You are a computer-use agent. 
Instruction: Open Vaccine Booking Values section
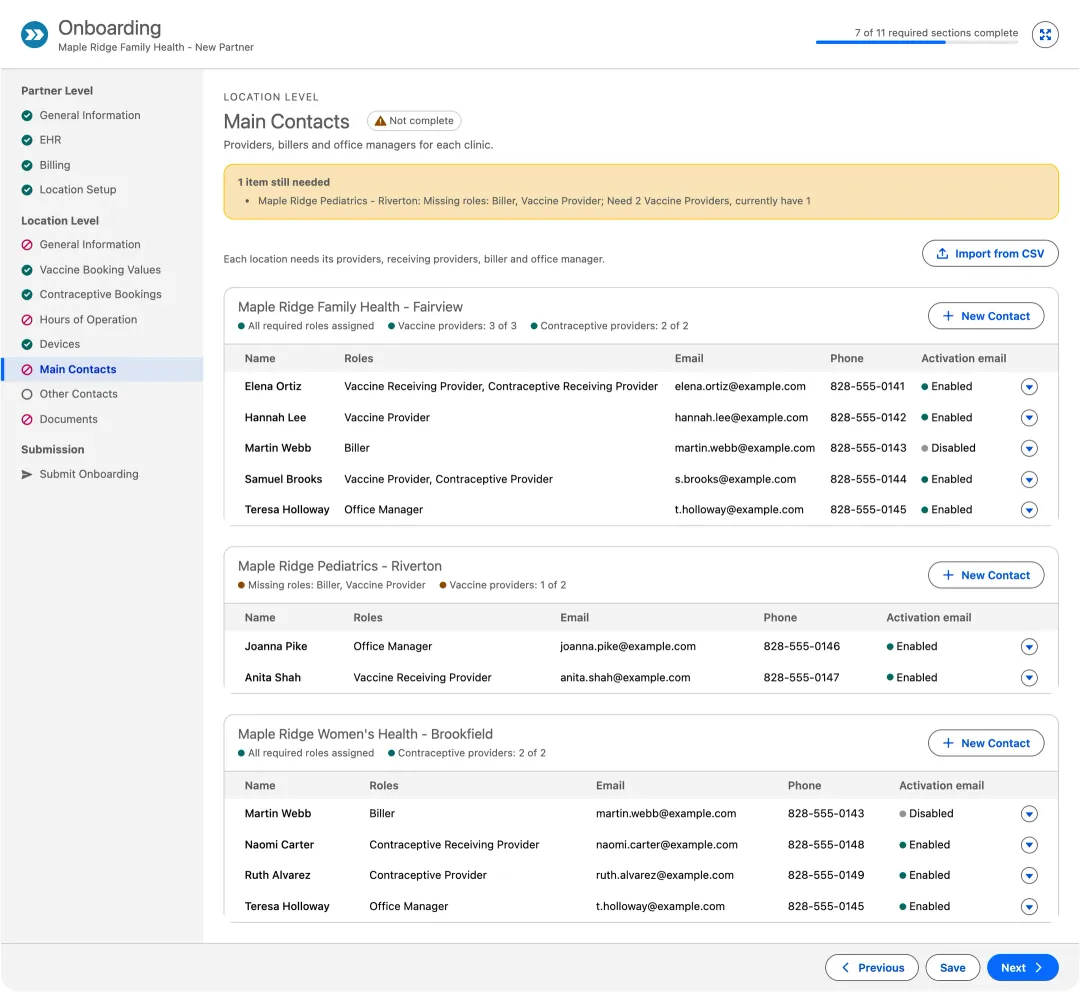[100, 270]
